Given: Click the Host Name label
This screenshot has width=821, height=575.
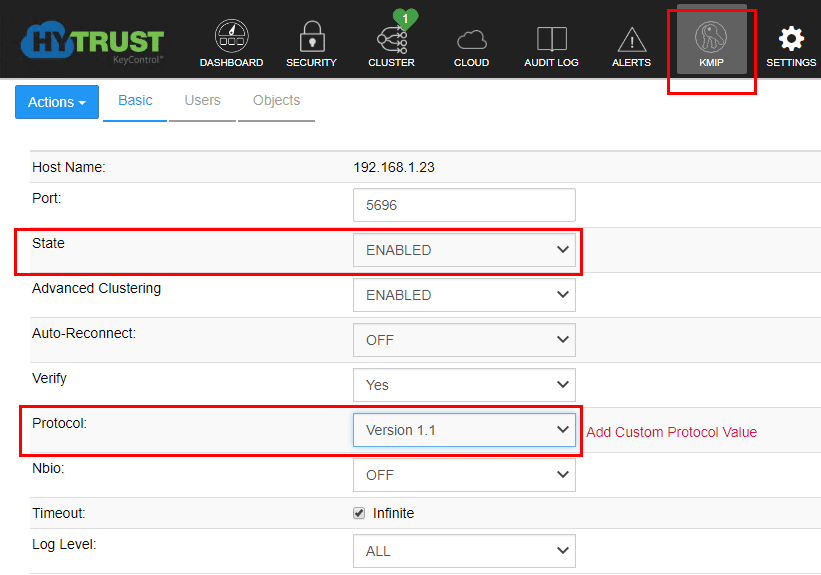Looking at the screenshot, I should (69, 167).
